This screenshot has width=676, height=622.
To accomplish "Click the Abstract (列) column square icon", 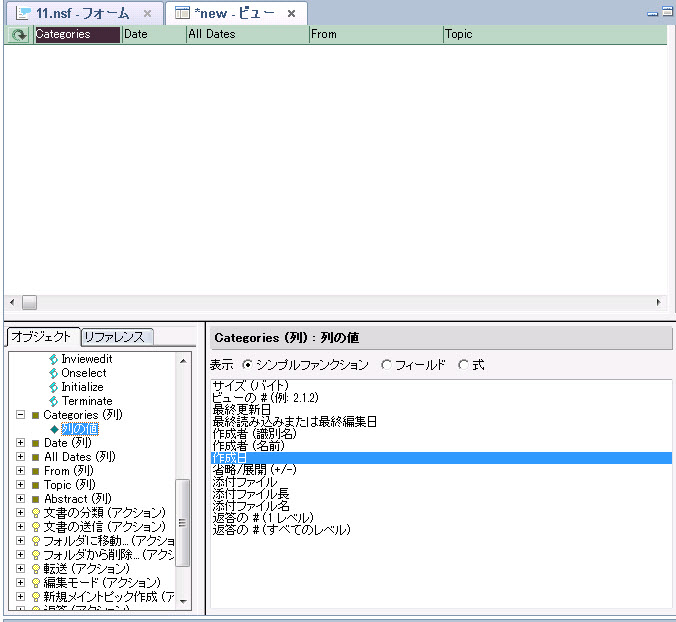I will tap(36, 499).
